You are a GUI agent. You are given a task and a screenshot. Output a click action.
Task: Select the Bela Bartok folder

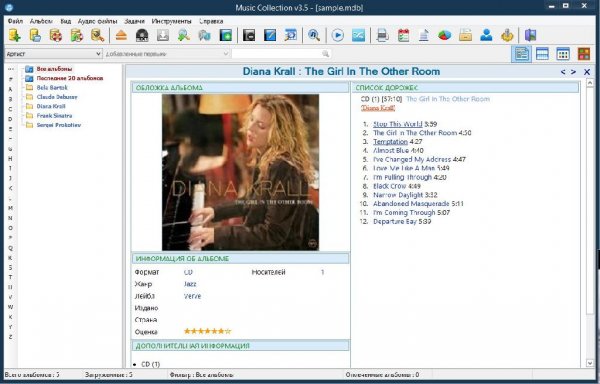click(52, 88)
